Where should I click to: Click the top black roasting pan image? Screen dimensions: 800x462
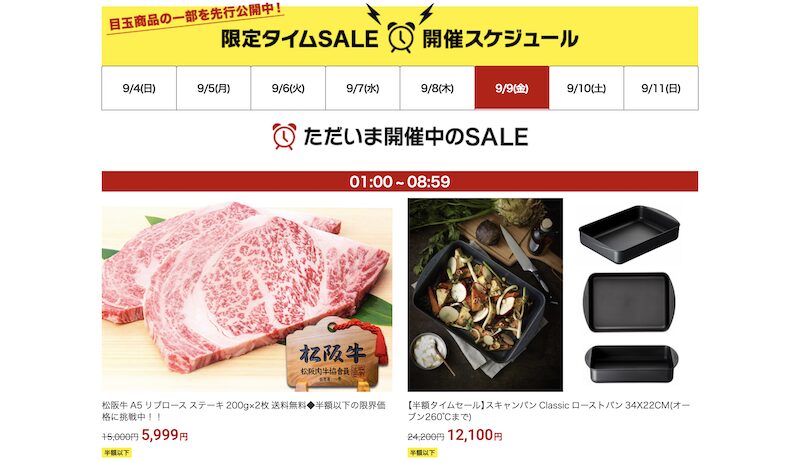point(629,235)
